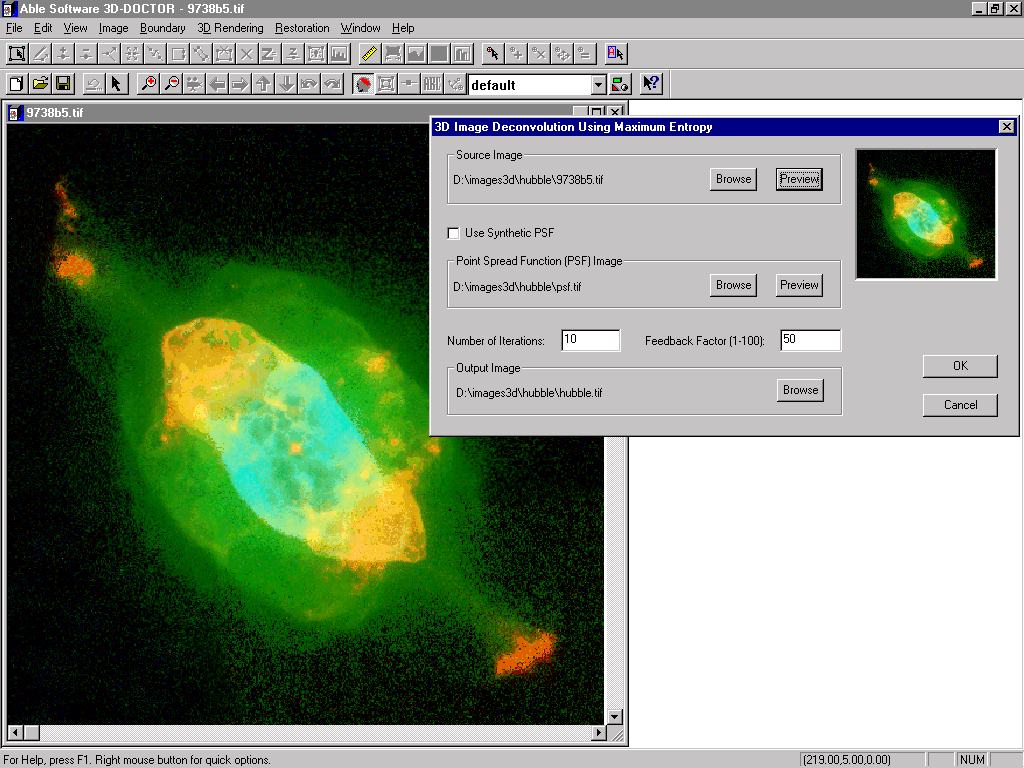Select the black arrow pointer tool
Viewport: 1024px width, 768px height.
point(116,84)
